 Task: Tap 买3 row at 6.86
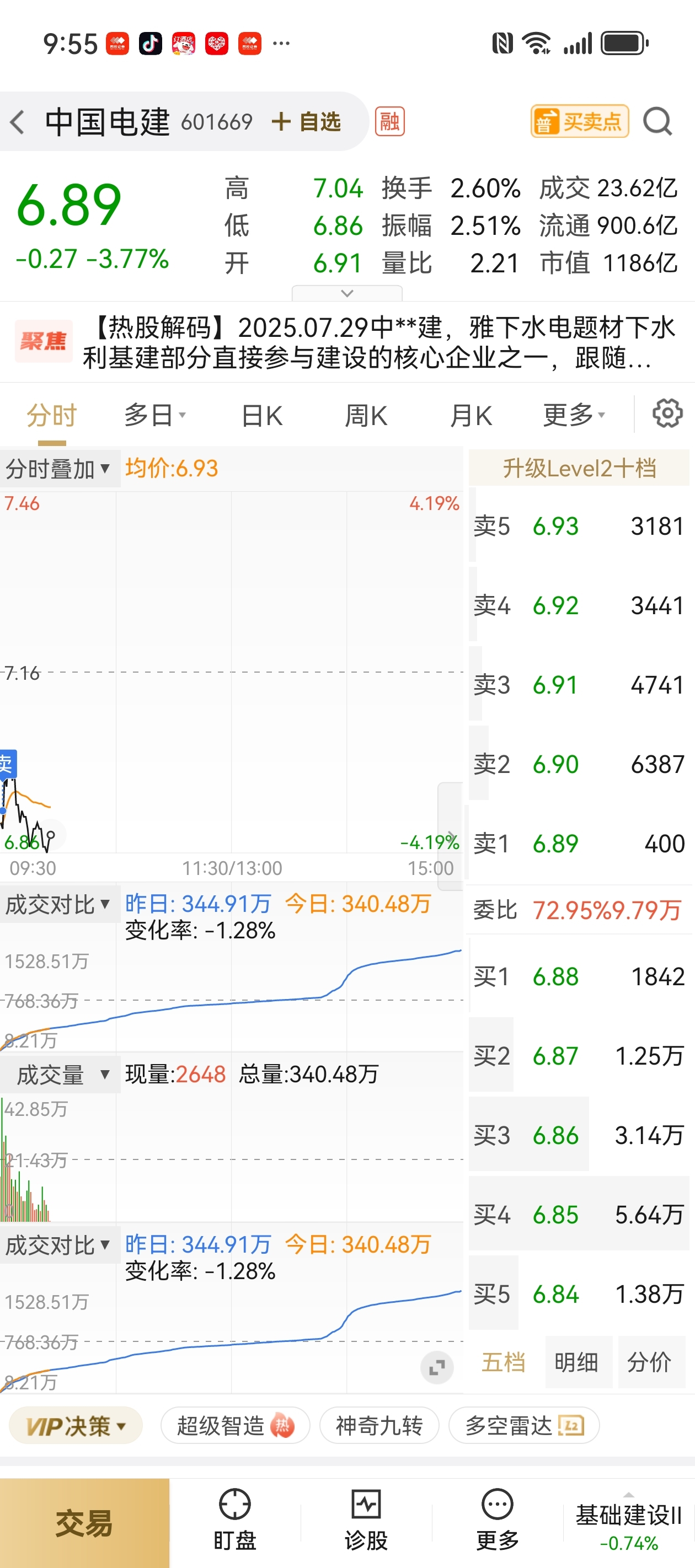[x=579, y=1135]
